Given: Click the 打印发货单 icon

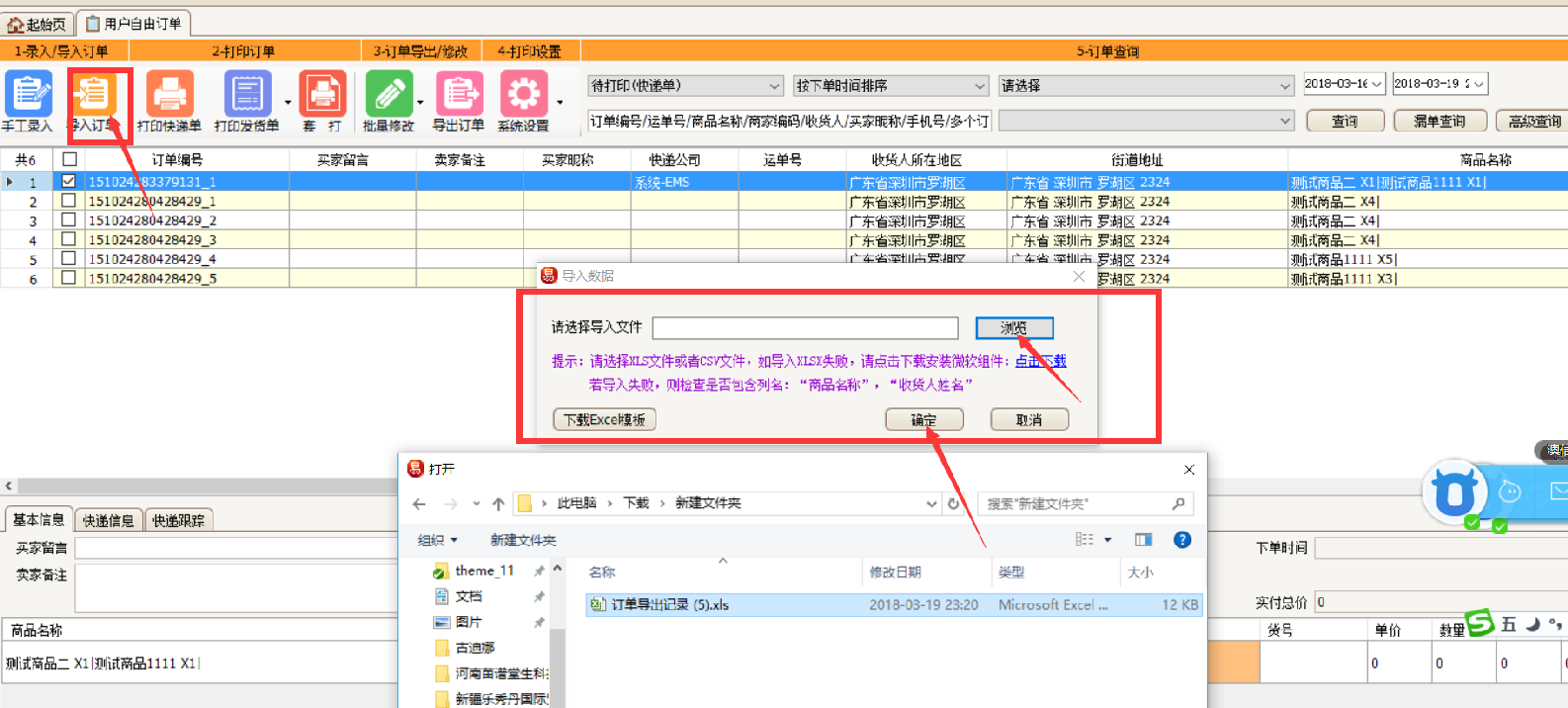Looking at the screenshot, I should coord(246,95).
